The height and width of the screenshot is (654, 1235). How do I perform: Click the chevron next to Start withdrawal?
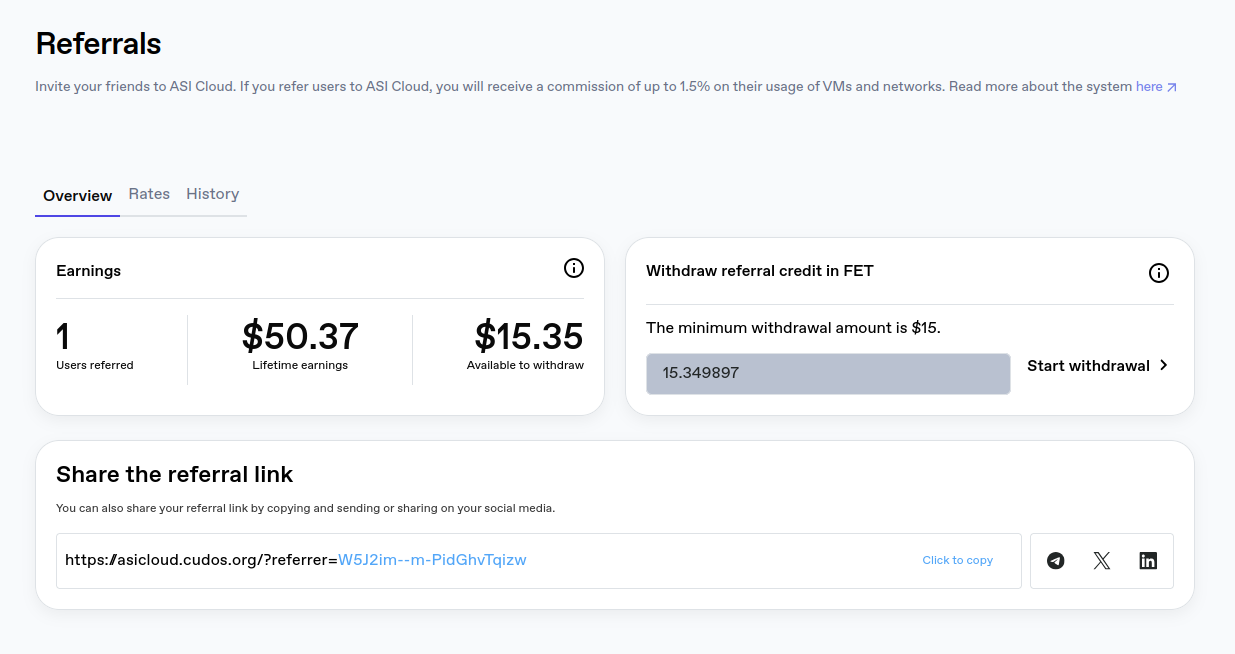1163,365
